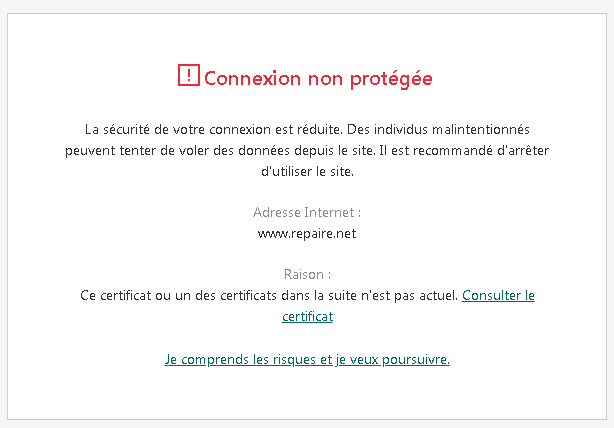Follow 'Je comprends les risques et je veux poursuivre'
This screenshot has width=614, height=428.
(307, 359)
